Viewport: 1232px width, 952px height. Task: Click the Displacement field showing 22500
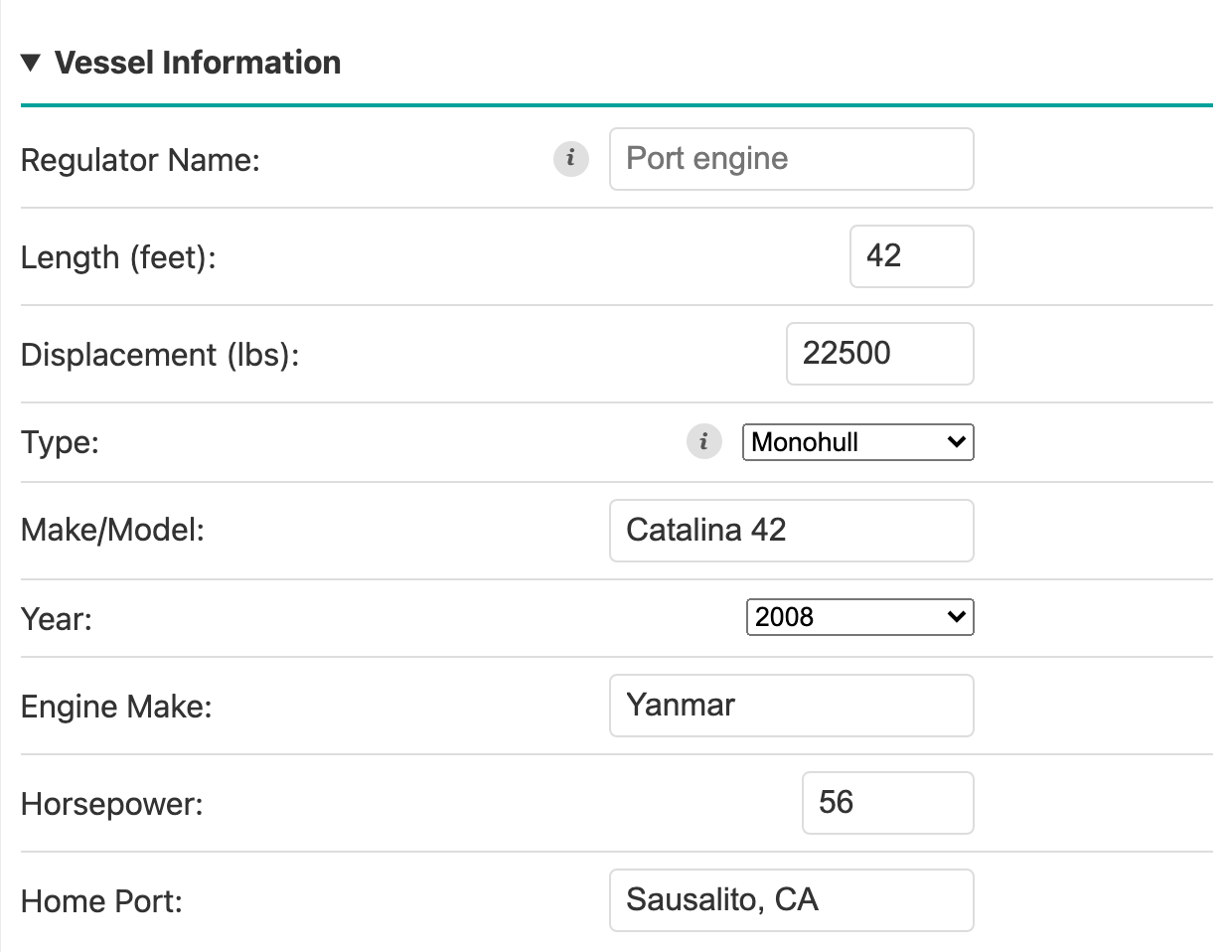[x=880, y=354]
